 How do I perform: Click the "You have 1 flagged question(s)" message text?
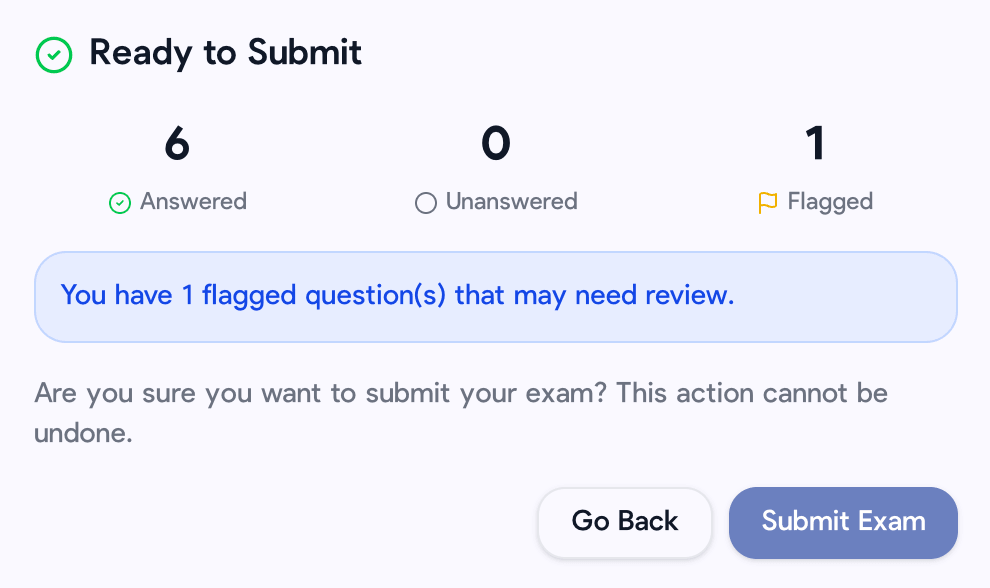click(x=252, y=296)
